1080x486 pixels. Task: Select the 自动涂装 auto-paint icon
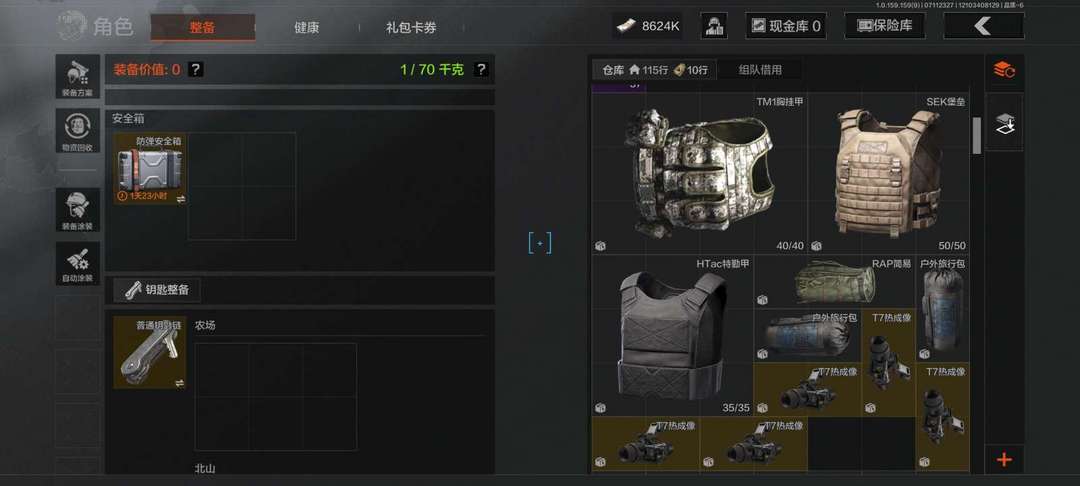[x=78, y=263]
